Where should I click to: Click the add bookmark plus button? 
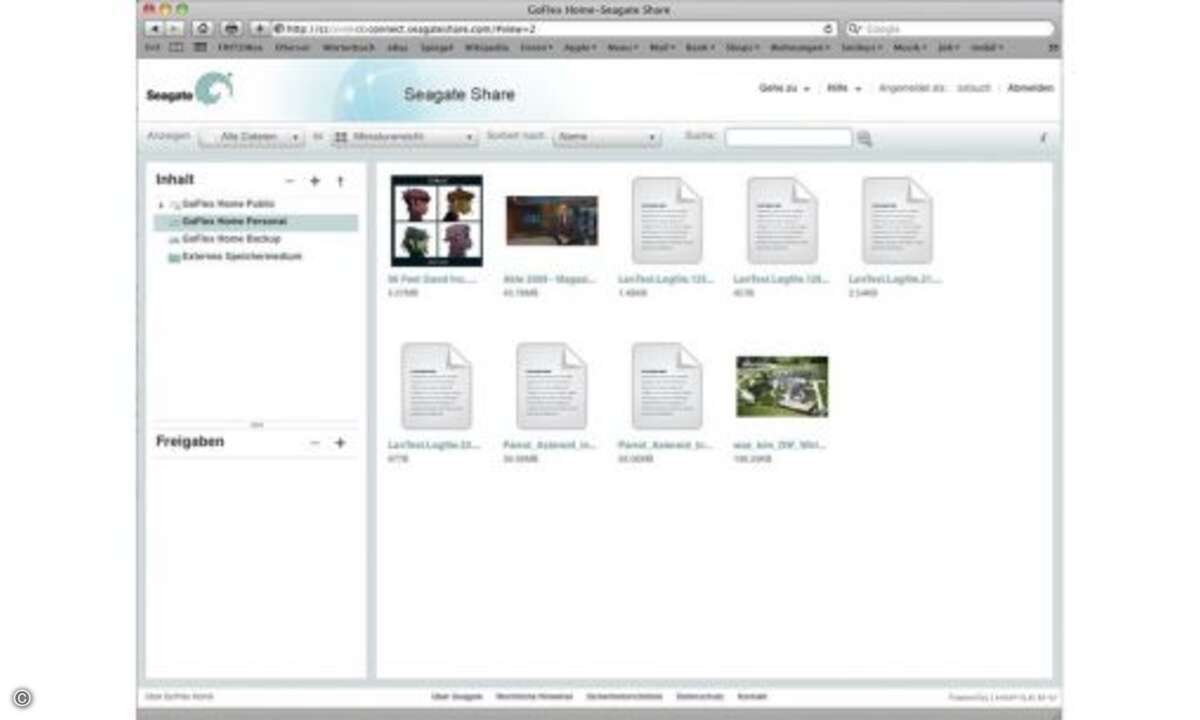click(260, 29)
